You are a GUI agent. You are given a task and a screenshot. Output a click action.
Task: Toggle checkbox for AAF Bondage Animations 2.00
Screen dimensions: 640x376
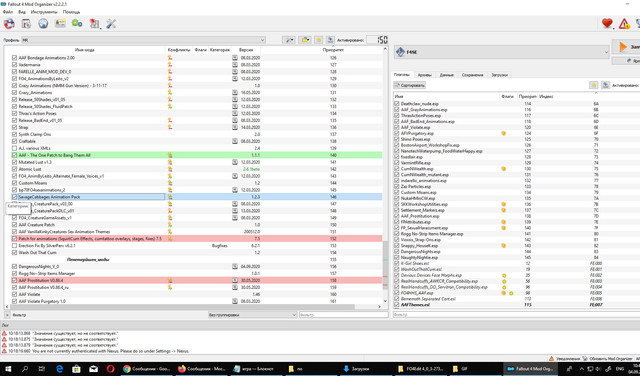click(14, 58)
